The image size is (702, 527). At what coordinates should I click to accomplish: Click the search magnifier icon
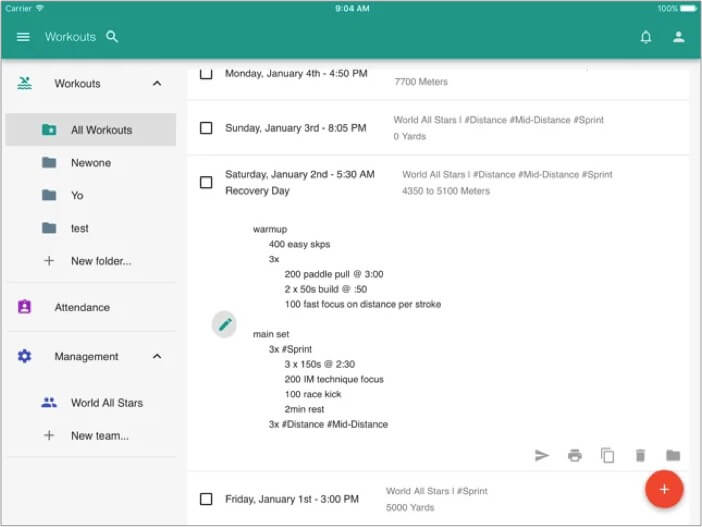click(112, 37)
